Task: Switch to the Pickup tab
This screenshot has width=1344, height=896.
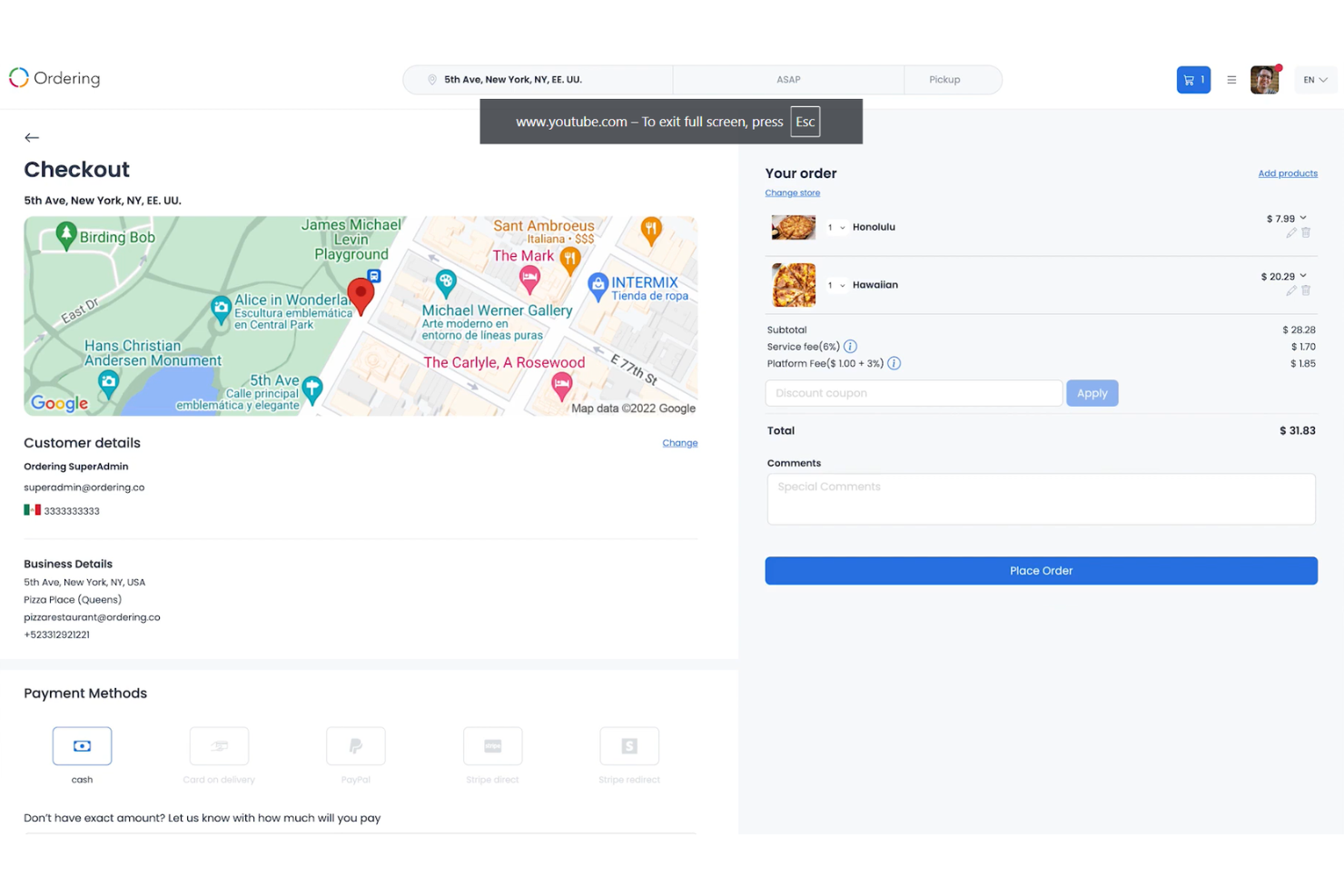Action: pyautogui.click(x=944, y=80)
